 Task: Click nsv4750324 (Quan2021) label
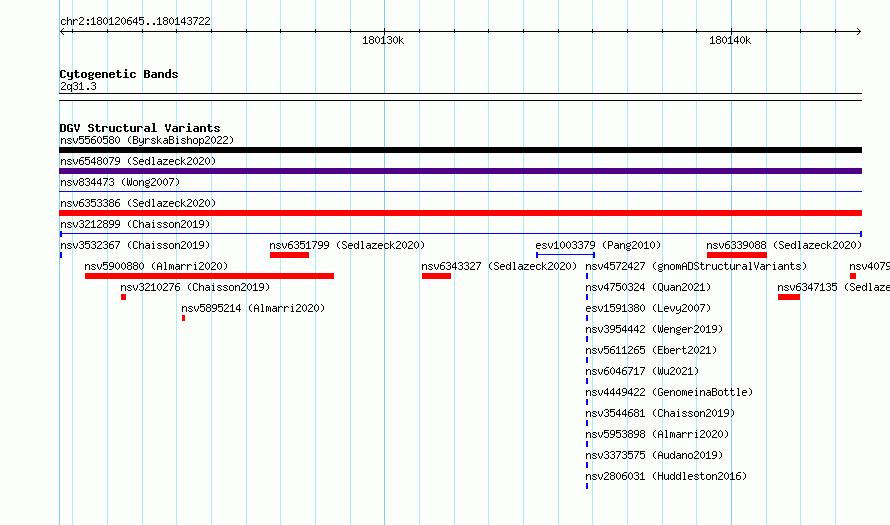pyautogui.click(x=648, y=287)
